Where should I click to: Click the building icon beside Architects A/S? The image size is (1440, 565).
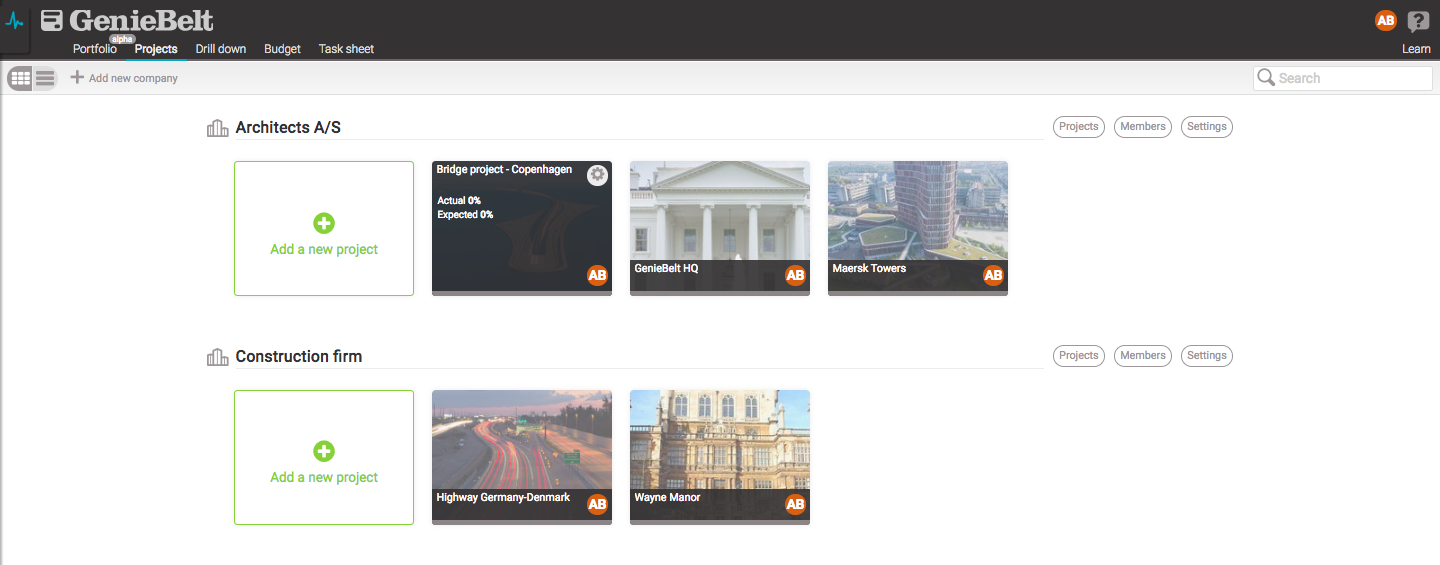click(217, 128)
